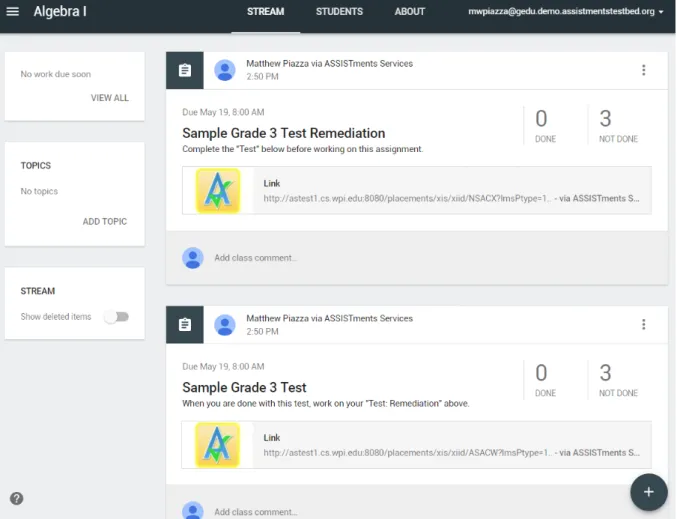Open the hamburger main menu
The height and width of the screenshot is (519, 677).
coord(13,11)
